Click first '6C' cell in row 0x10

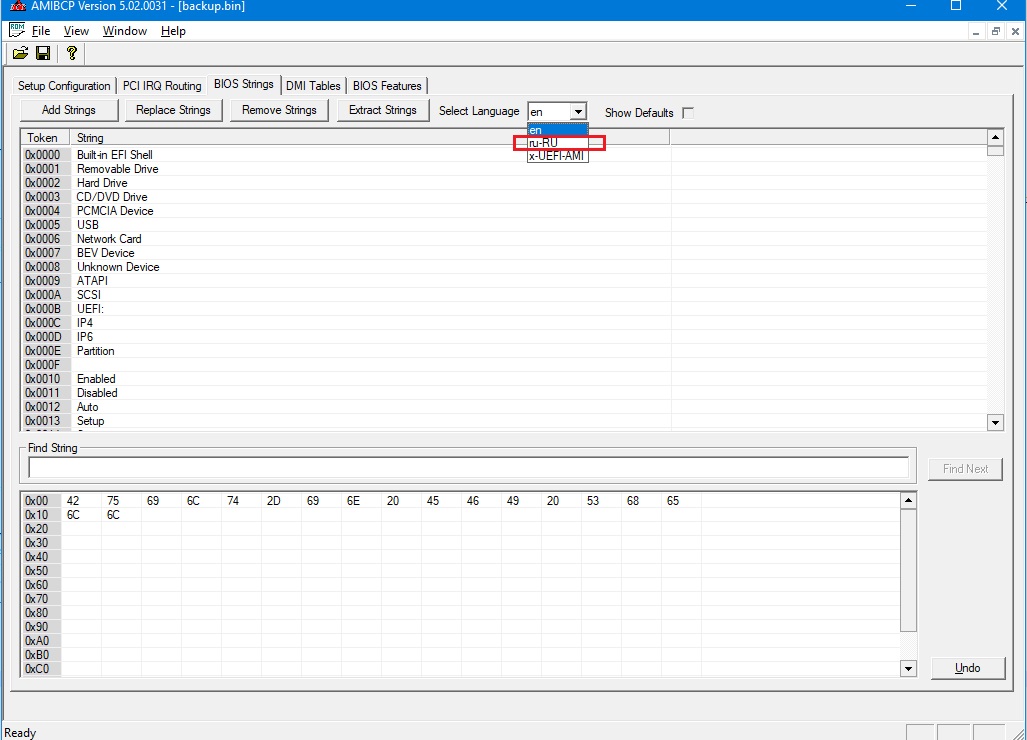pos(81,515)
